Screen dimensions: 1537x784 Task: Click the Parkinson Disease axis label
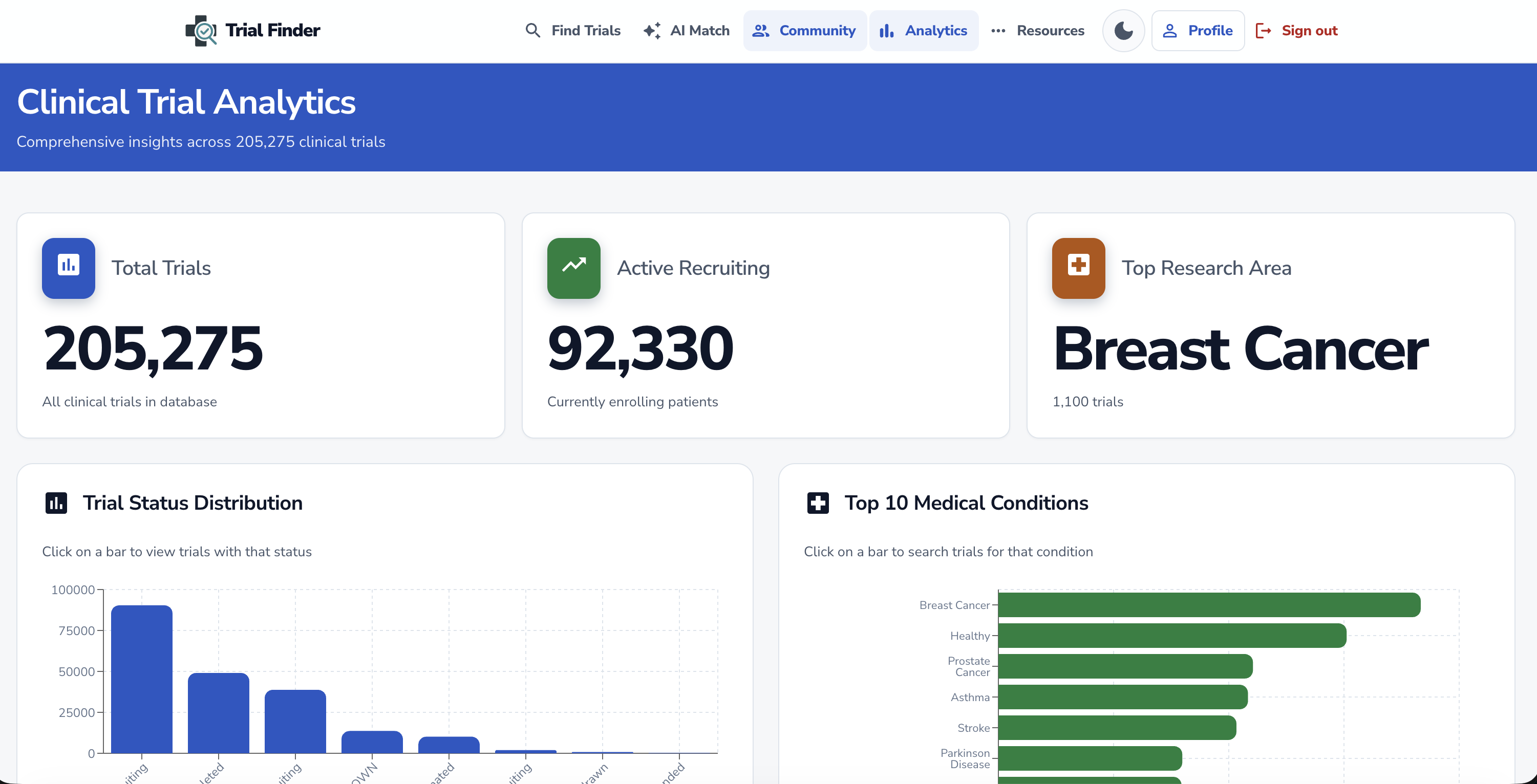coord(965,759)
